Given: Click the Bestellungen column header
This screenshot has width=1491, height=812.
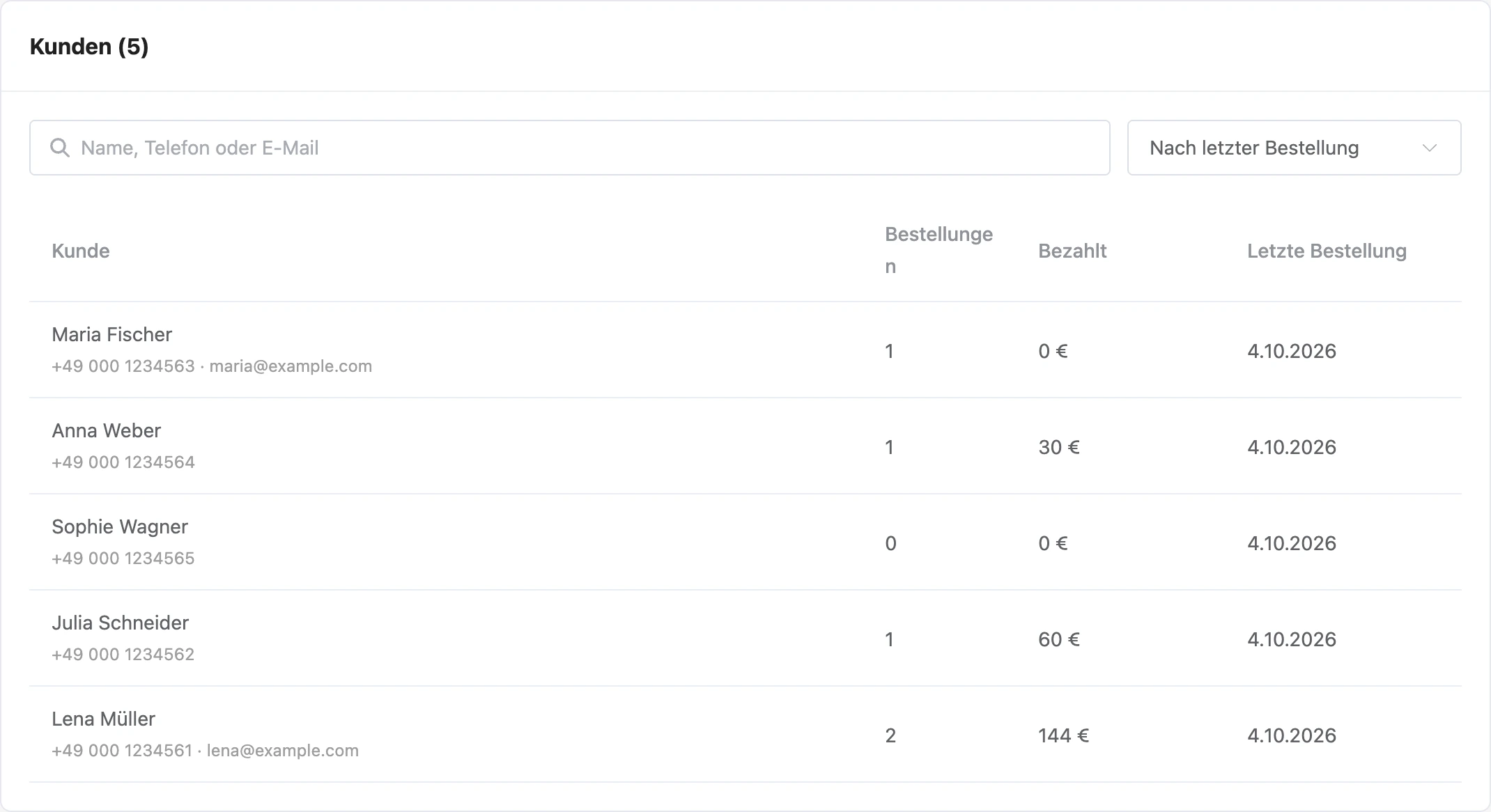Looking at the screenshot, I should click(x=938, y=251).
